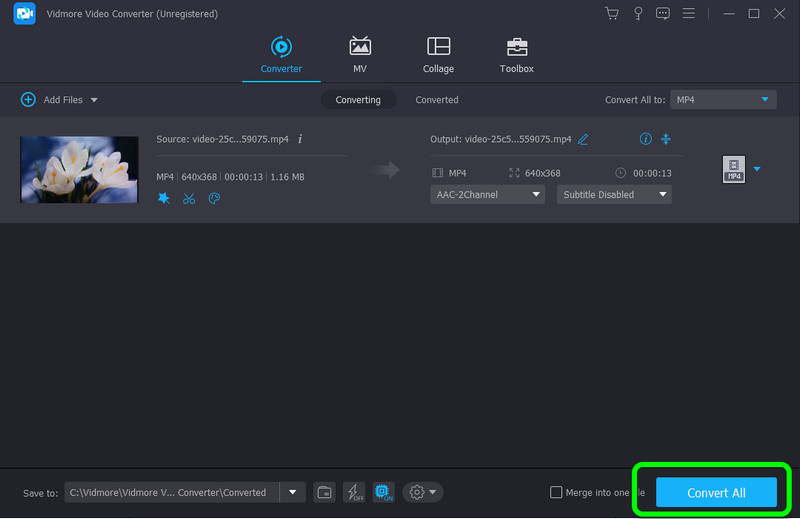Open the star-shaped Edit effects icon
This screenshot has width=800, height=519.
[x=164, y=198]
